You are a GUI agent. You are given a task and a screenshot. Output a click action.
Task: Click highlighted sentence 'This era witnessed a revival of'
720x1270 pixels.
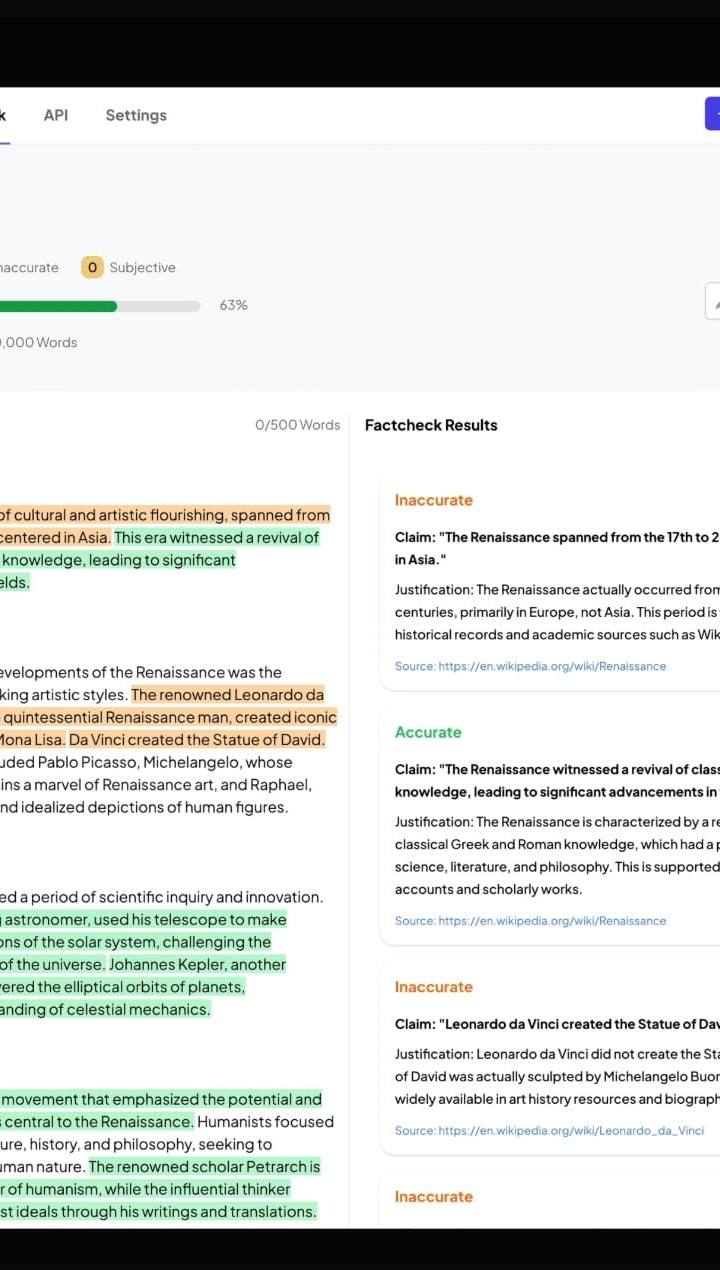click(x=217, y=538)
